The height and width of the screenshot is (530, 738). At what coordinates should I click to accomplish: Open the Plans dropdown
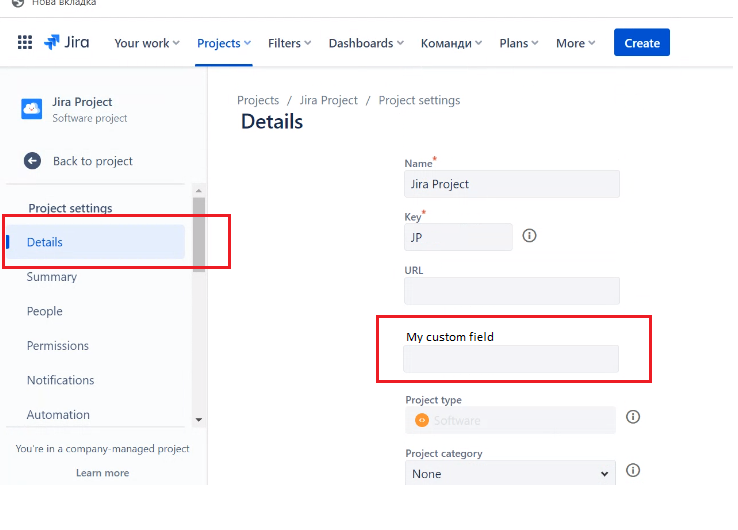click(x=519, y=43)
